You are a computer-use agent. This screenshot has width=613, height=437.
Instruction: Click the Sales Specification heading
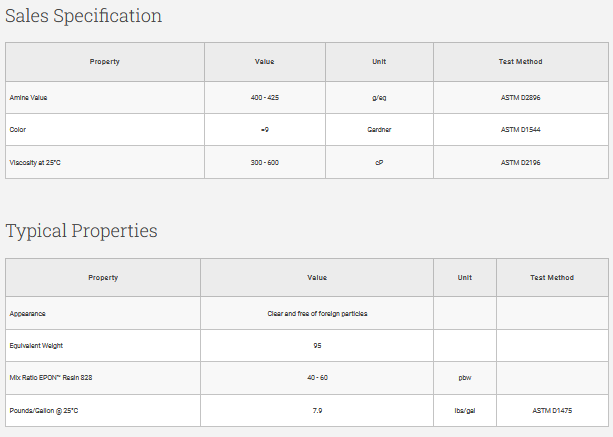point(83,16)
